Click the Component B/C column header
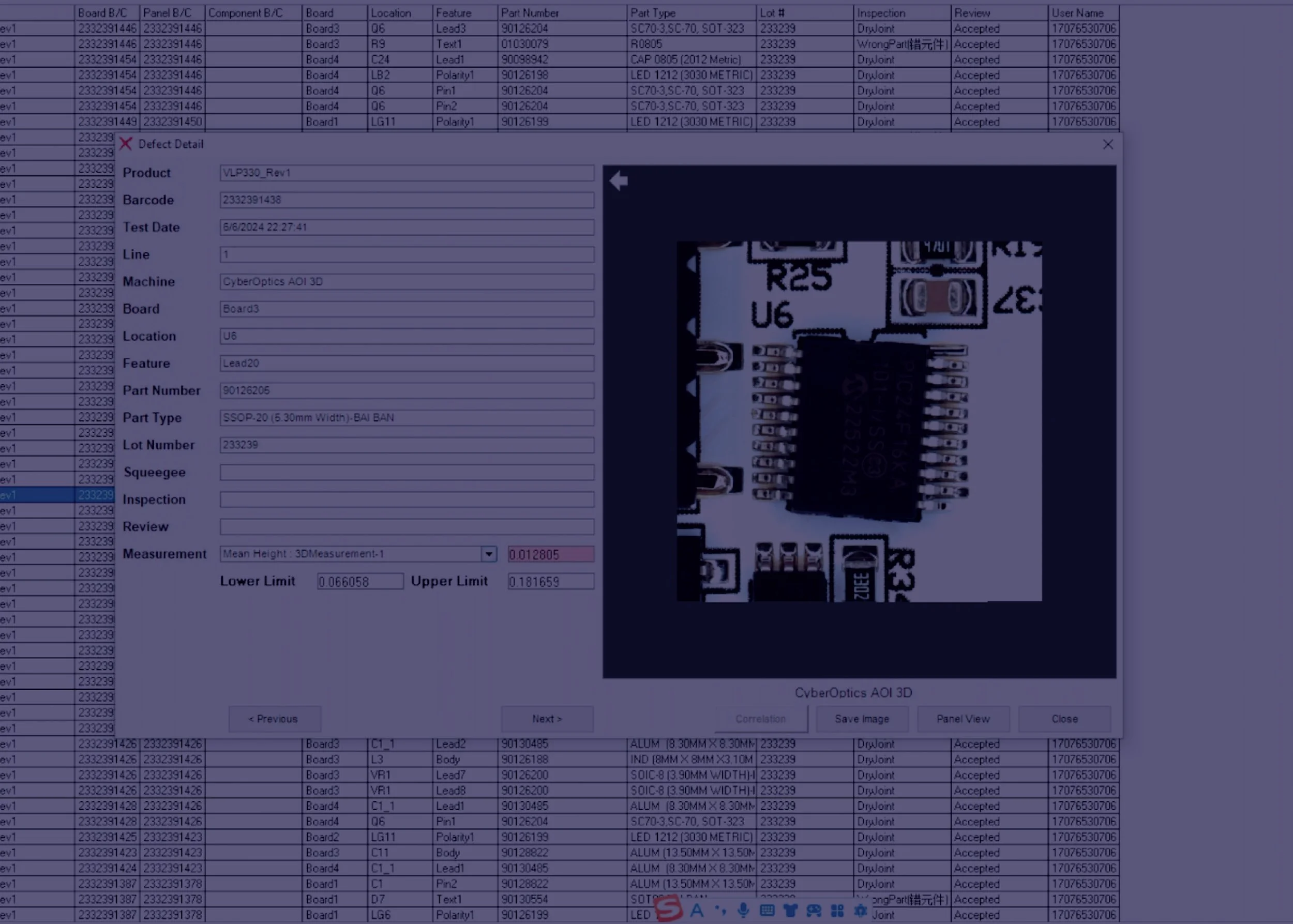 (x=253, y=12)
